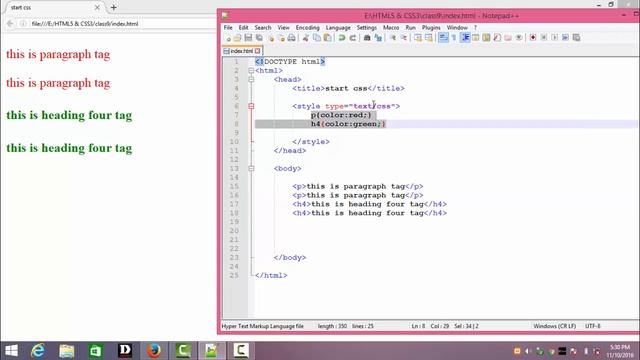Open Replace dialog from toolbar icon
Viewport: 640px width, 360px height.
pyautogui.click(x=378, y=38)
